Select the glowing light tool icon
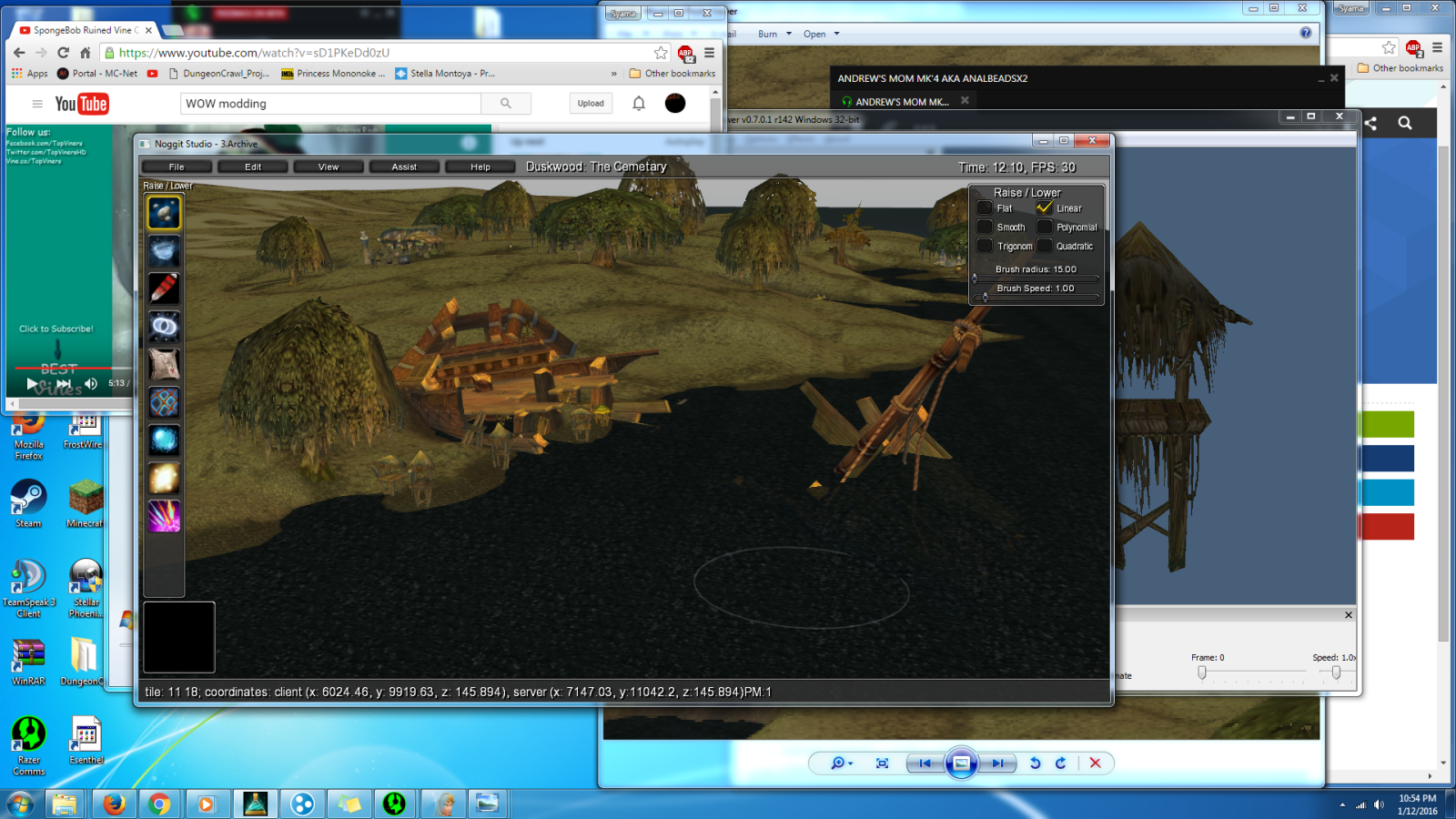Screen dimensions: 1456x819 [x=164, y=478]
